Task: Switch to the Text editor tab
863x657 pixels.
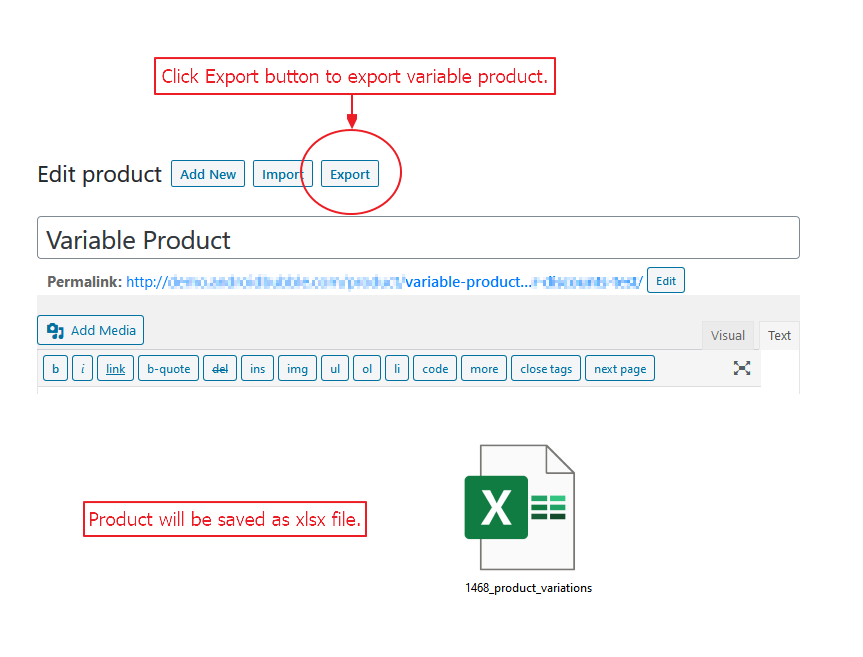Action: [x=779, y=336]
